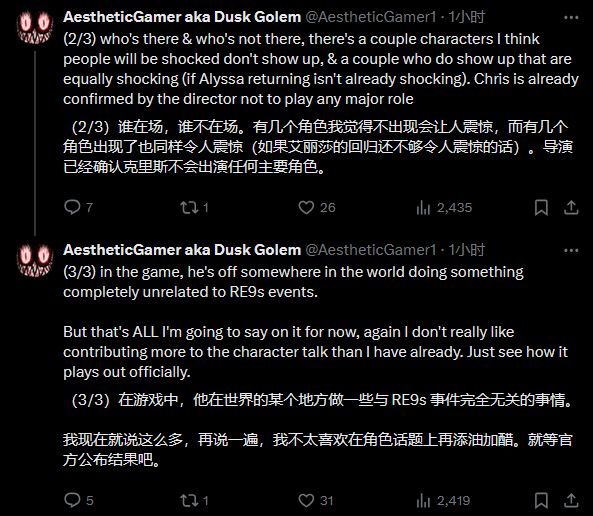The width and height of the screenshot is (593, 516).
Task: Open more options menu on (2/3) tweet
Action: pyautogui.click(x=571, y=17)
